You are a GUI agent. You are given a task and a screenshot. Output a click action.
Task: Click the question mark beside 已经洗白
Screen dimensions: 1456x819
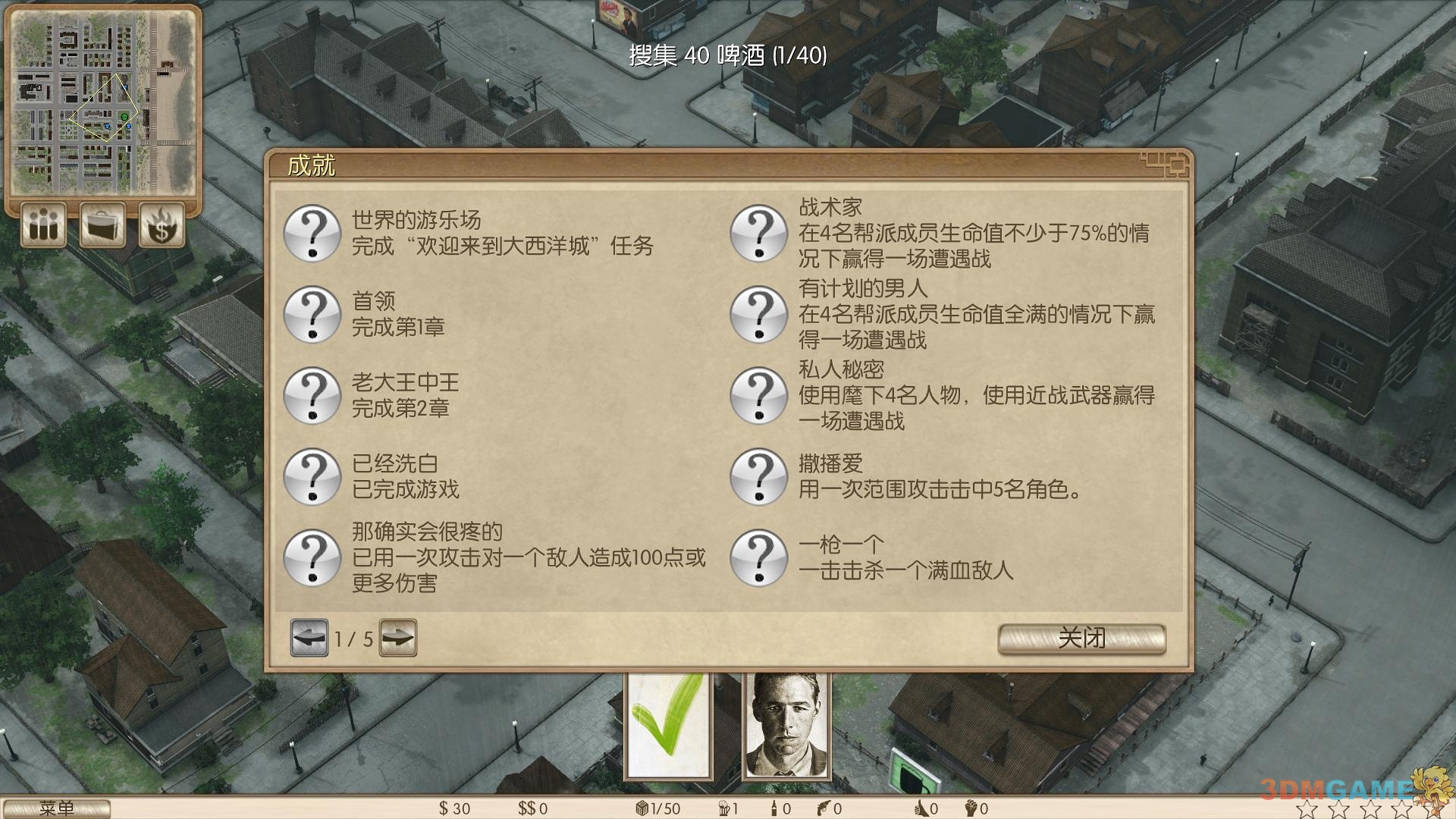[x=312, y=476]
